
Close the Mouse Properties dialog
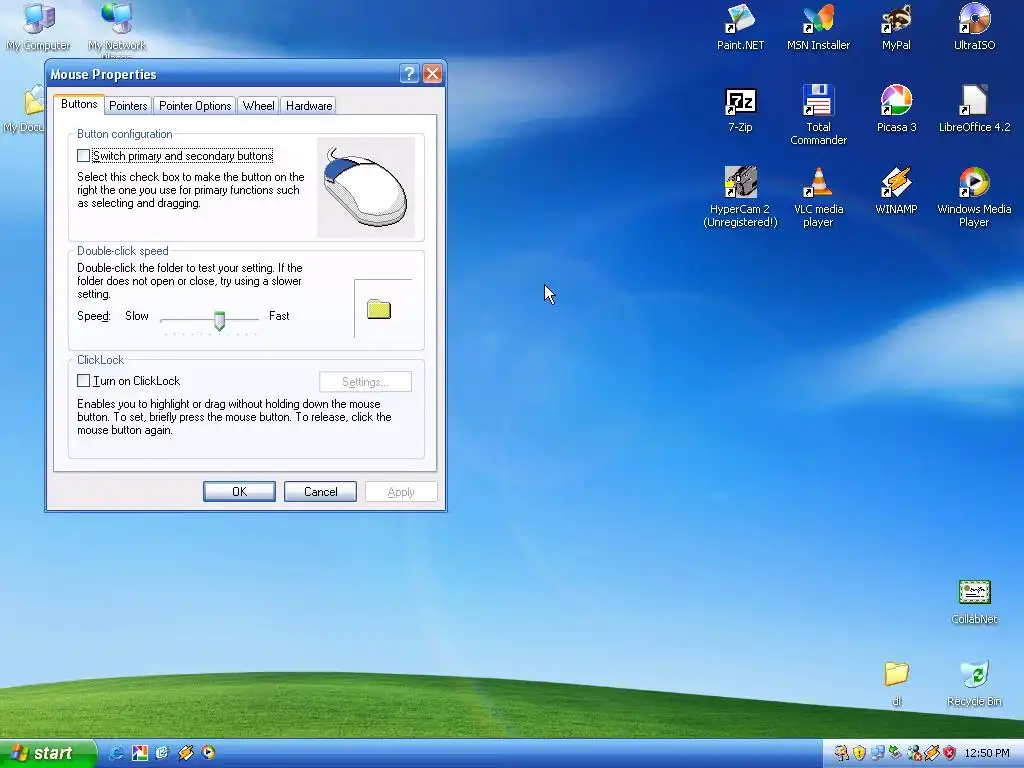432,74
